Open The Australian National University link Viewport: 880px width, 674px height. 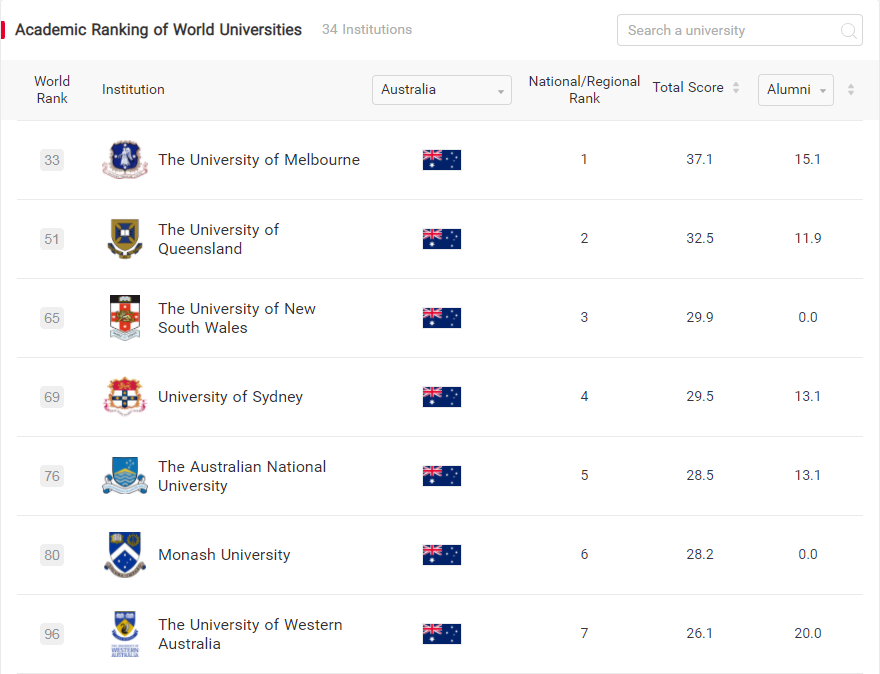click(242, 476)
